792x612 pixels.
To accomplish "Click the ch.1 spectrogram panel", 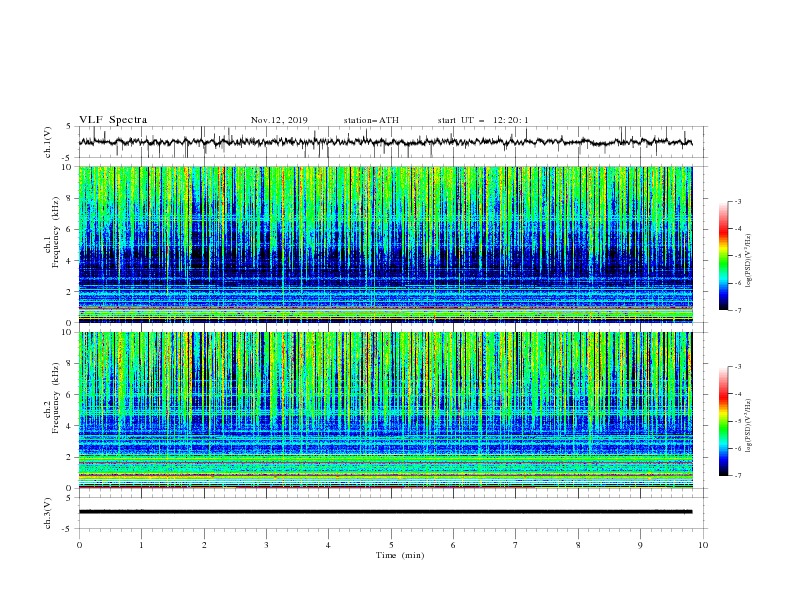I will (x=385, y=244).
